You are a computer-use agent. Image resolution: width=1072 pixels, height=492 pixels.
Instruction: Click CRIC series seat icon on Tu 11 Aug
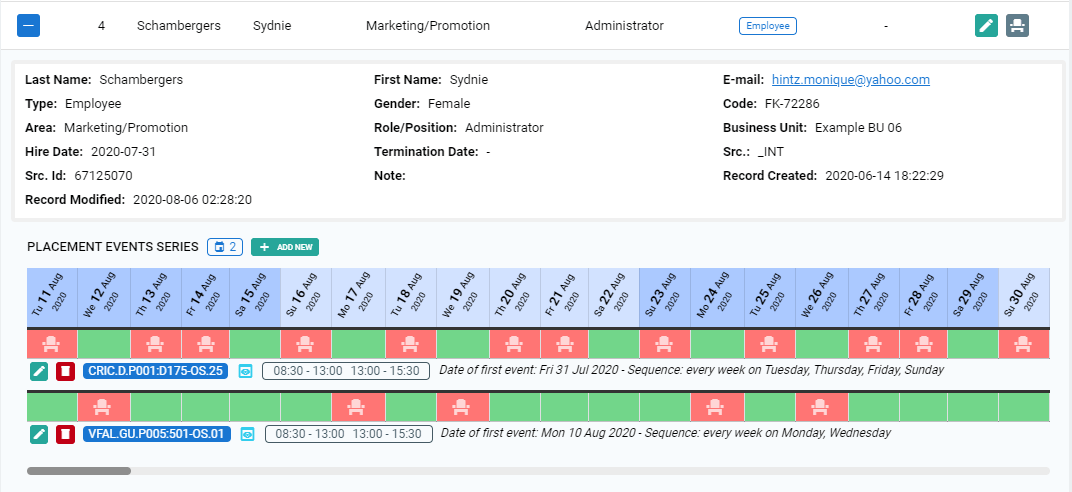pos(52,344)
